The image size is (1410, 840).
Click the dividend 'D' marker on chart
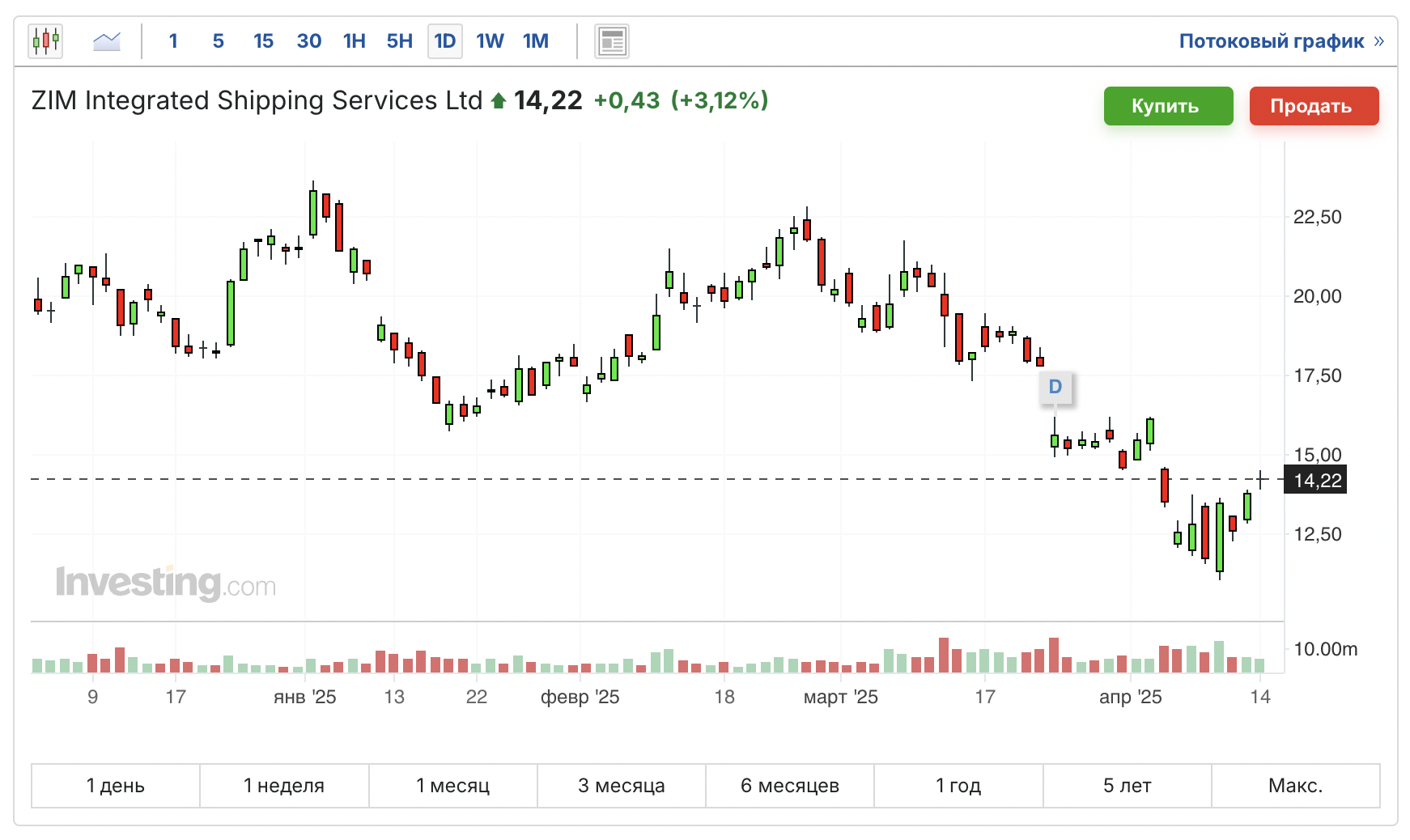click(x=1055, y=387)
